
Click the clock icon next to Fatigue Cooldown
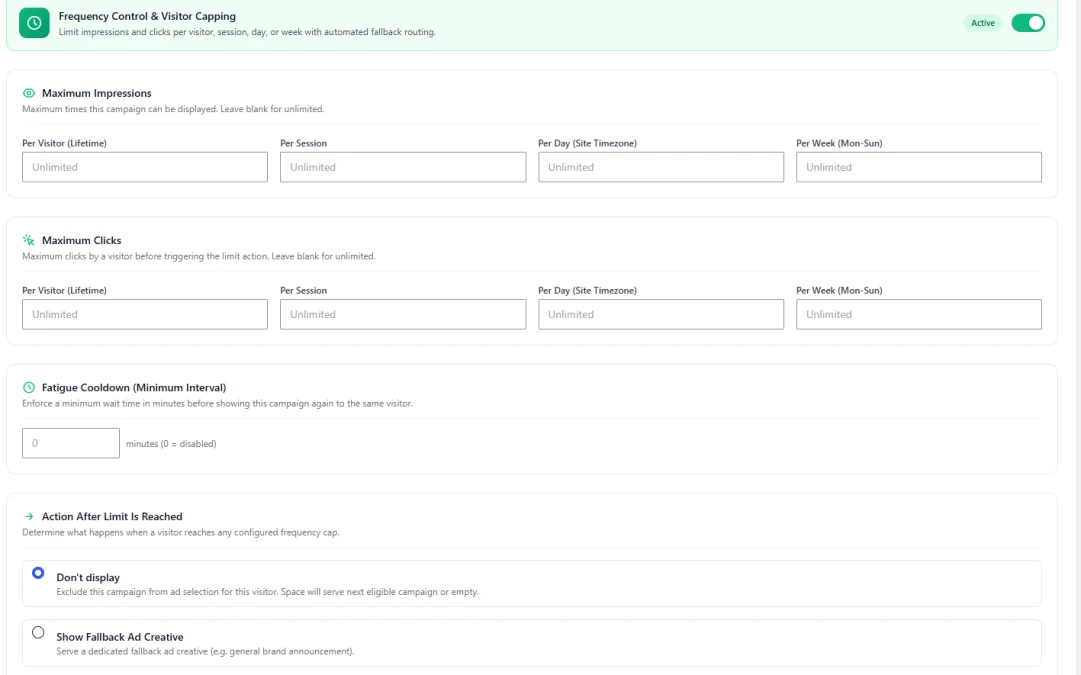[28, 387]
